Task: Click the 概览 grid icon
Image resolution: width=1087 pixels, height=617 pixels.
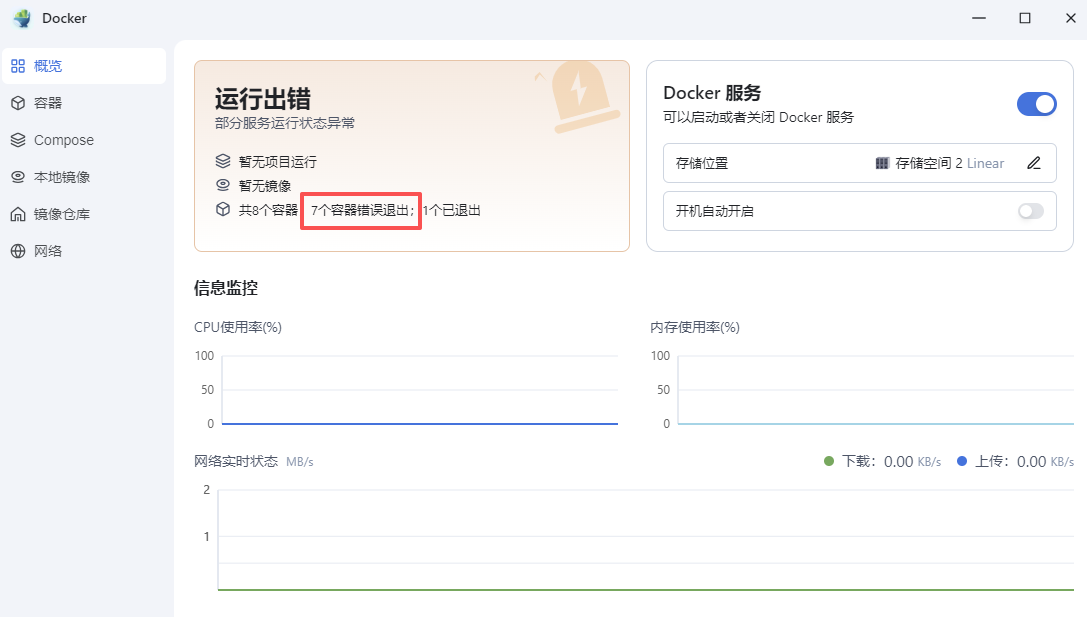Action: point(18,66)
